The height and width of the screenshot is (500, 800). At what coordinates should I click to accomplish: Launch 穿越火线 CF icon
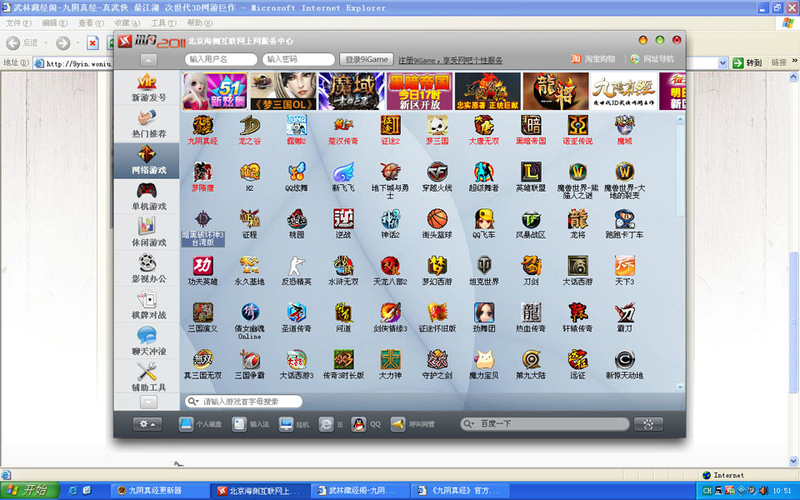437,172
